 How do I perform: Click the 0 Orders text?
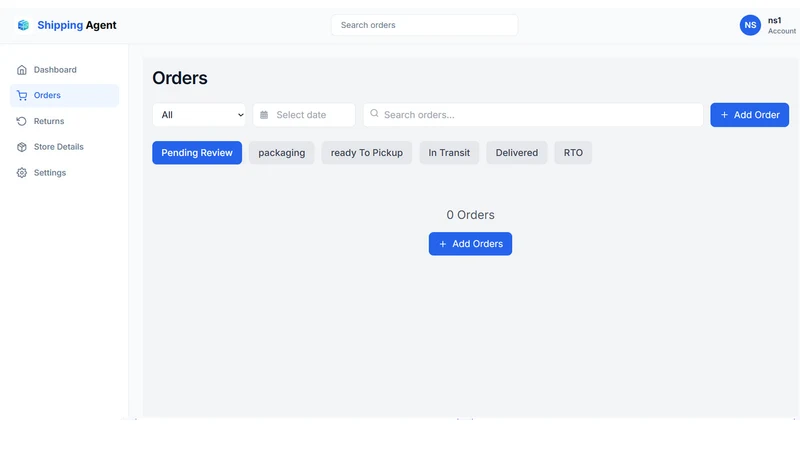click(470, 215)
